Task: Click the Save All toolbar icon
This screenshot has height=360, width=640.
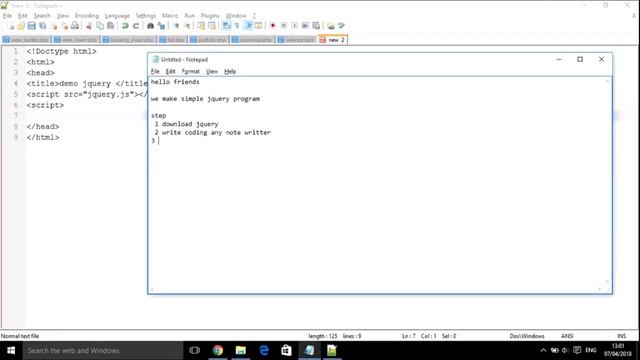Action: pyautogui.click(x=42, y=26)
